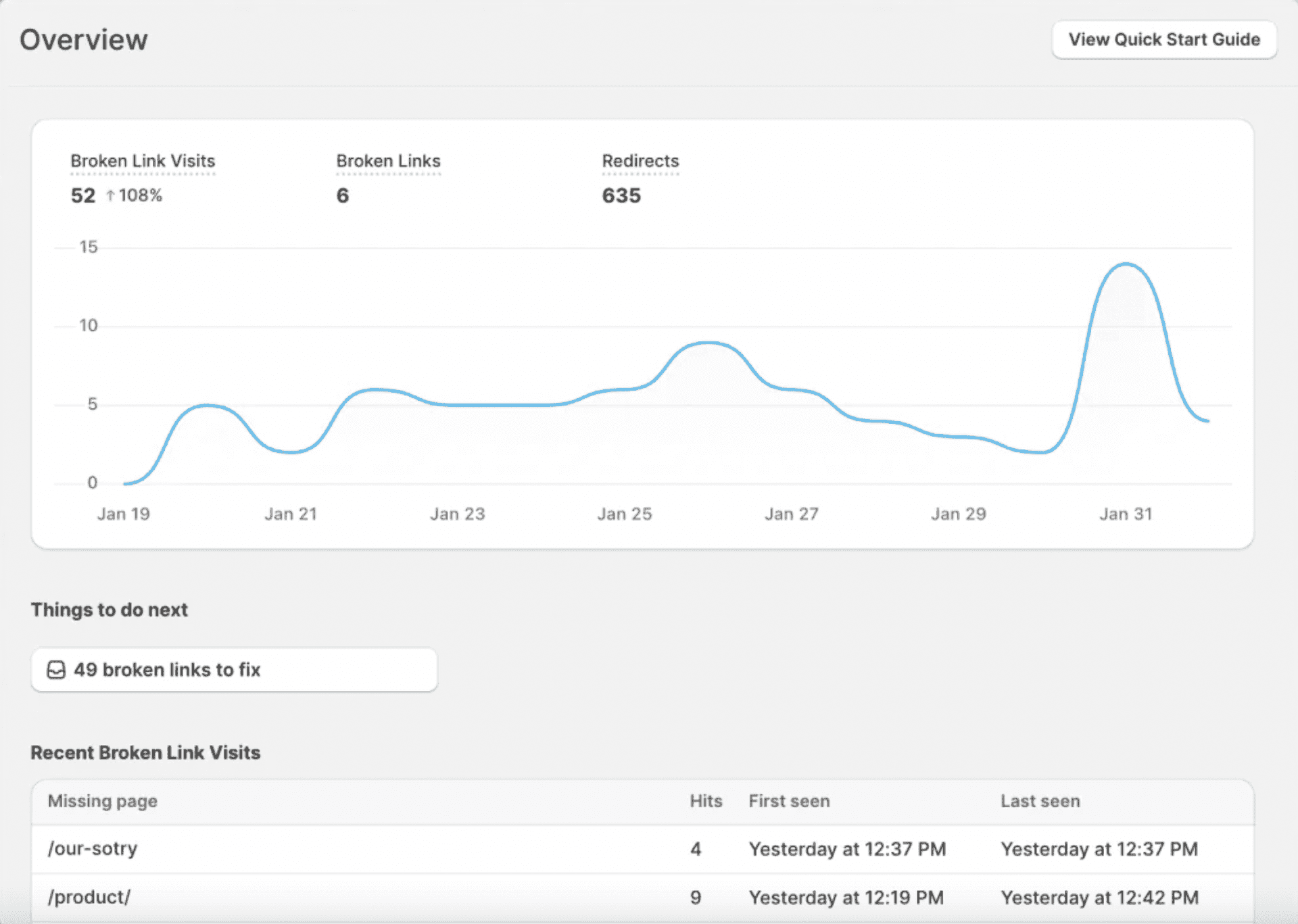Click the Missing page column header
Viewport: 1298px width, 924px height.
(103, 801)
